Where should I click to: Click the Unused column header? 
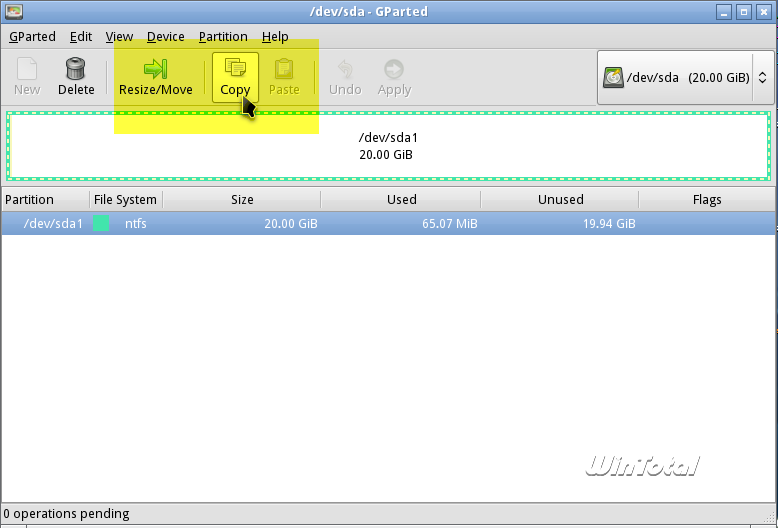tap(560, 199)
